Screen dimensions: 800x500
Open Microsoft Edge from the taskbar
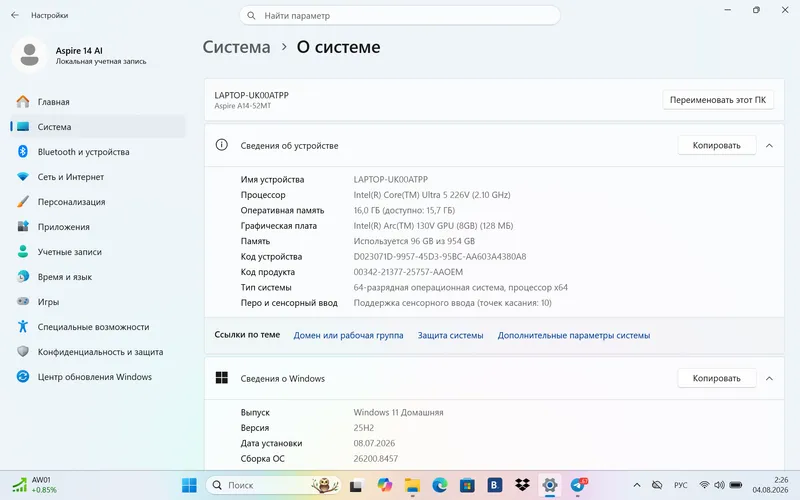click(440, 485)
